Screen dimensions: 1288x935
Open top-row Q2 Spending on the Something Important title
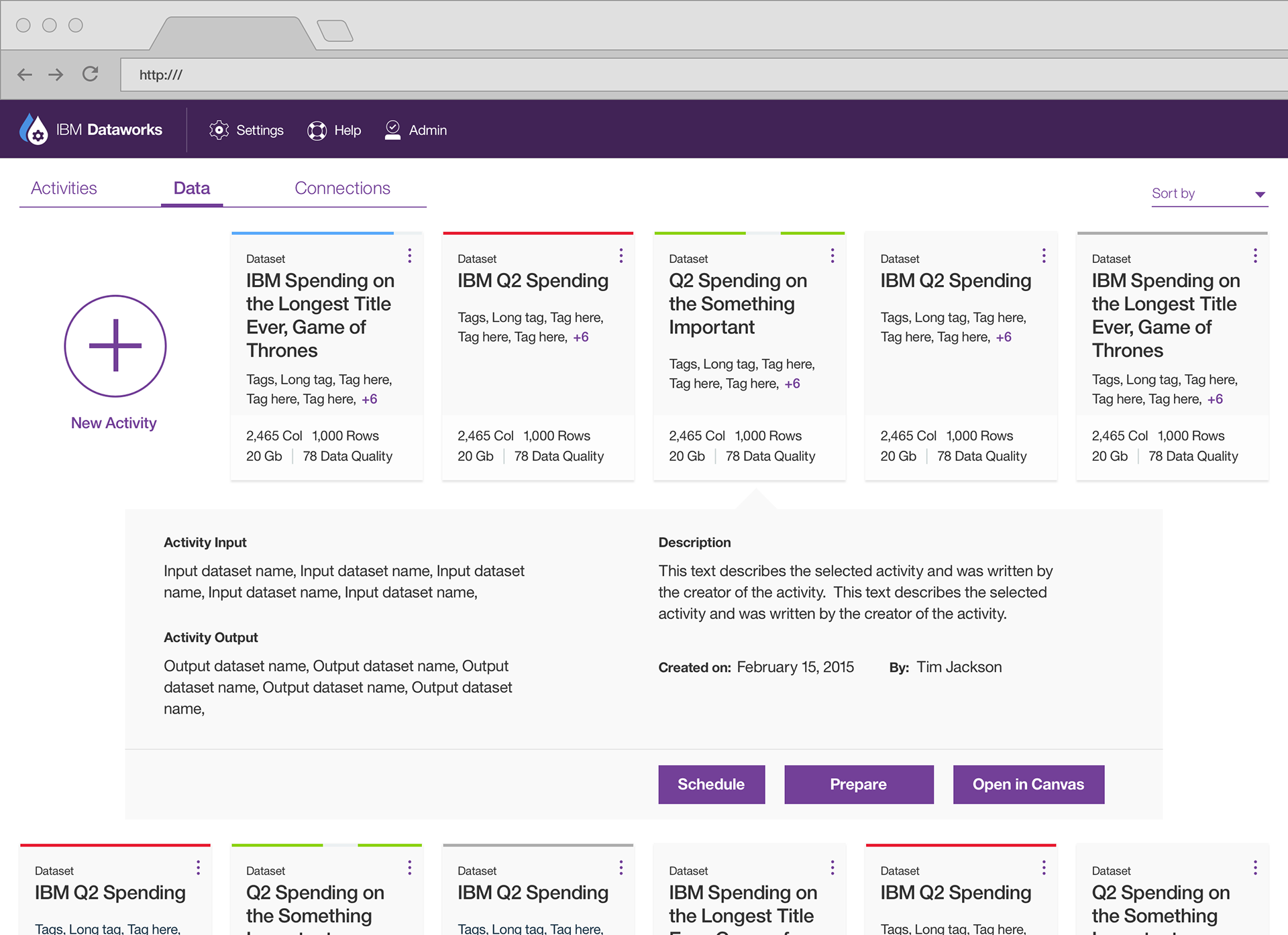click(738, 304)
